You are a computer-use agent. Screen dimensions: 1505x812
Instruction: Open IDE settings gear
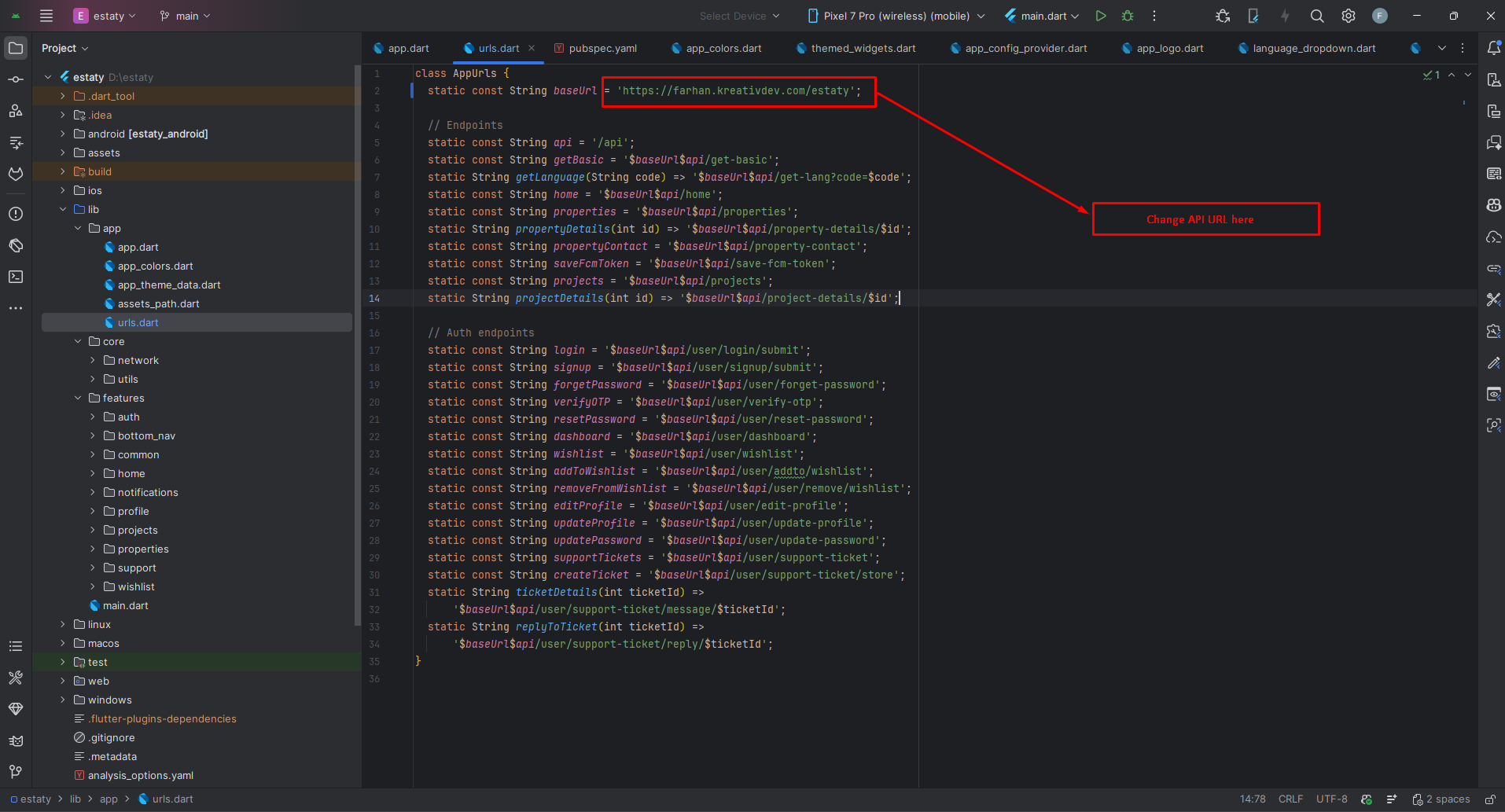pyautogui.click(x=1349, y=16)
